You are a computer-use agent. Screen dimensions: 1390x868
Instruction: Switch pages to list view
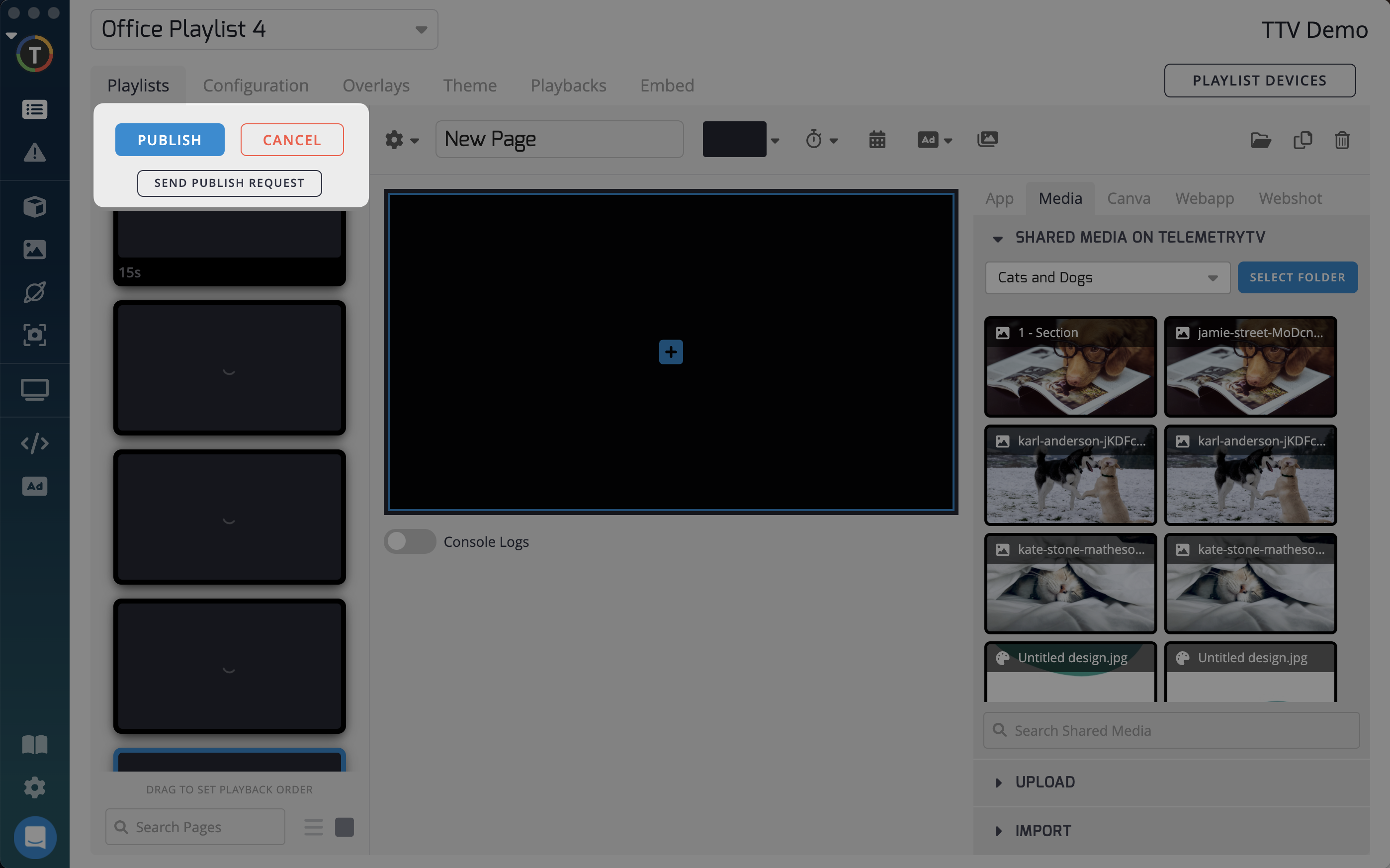pyautogui.click(x=313, y=827)
